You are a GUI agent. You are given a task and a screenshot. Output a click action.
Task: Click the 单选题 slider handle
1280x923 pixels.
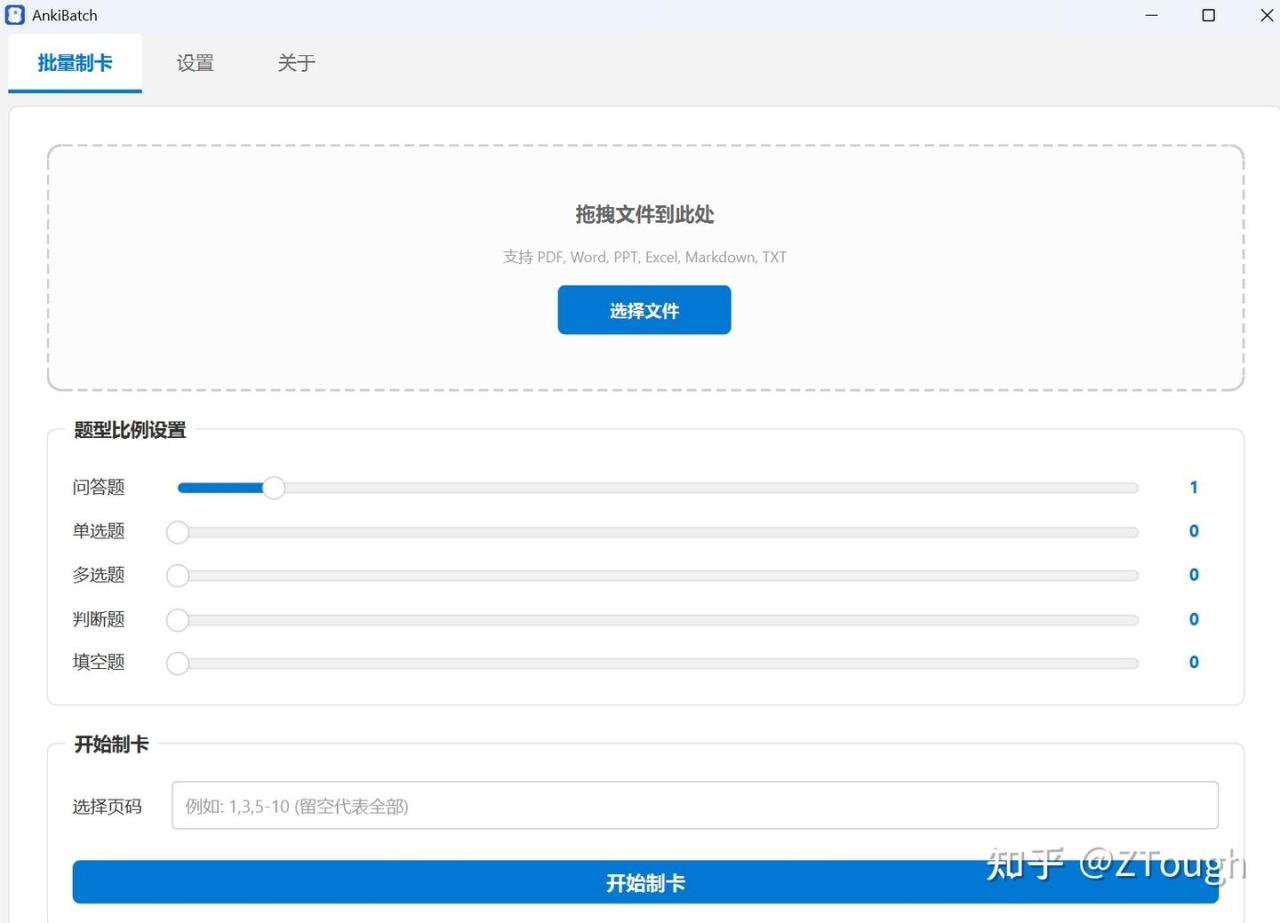(x=178, y=532)
